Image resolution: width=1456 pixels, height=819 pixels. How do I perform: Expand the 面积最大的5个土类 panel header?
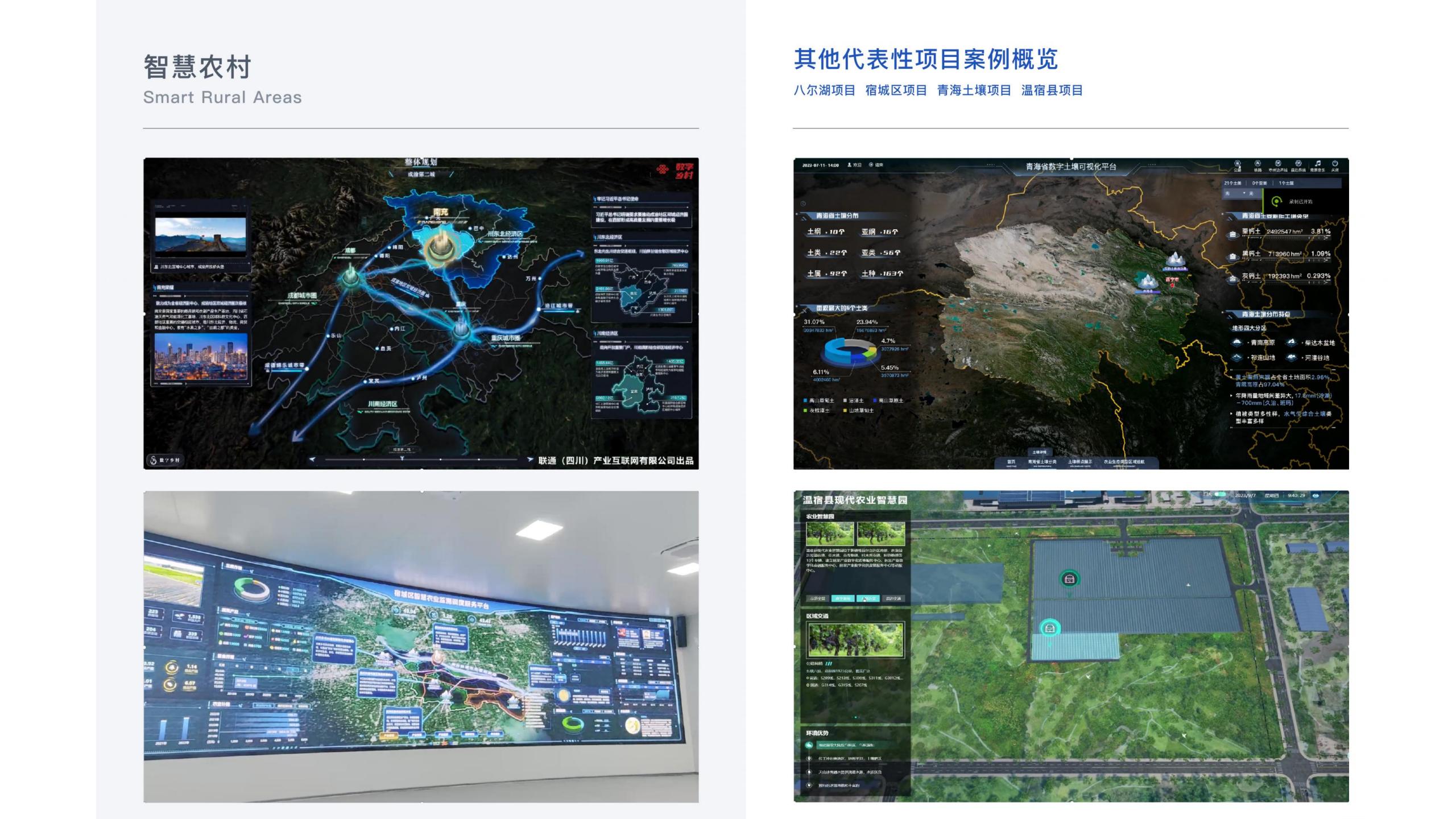[x=841, y=308]
